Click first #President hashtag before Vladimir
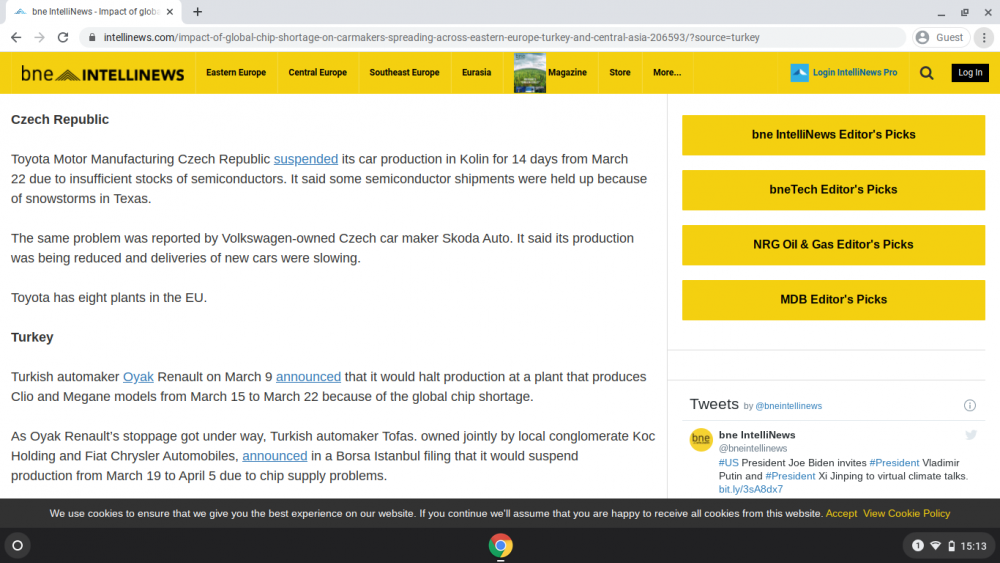Image resolution: width=1000 pixels, height=563 pixels. [x=894, y=463]
